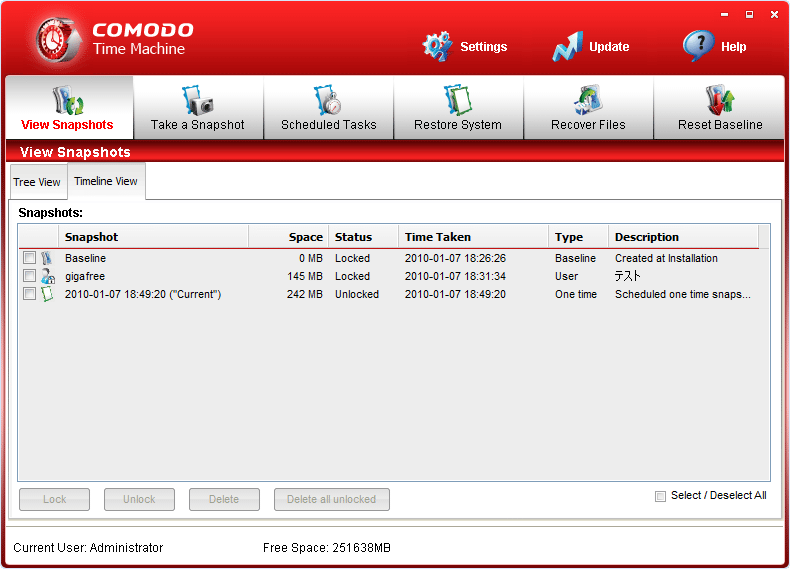Toggle Select / Deselect All checkbox

pyautogui.click(x=660, y=496)
